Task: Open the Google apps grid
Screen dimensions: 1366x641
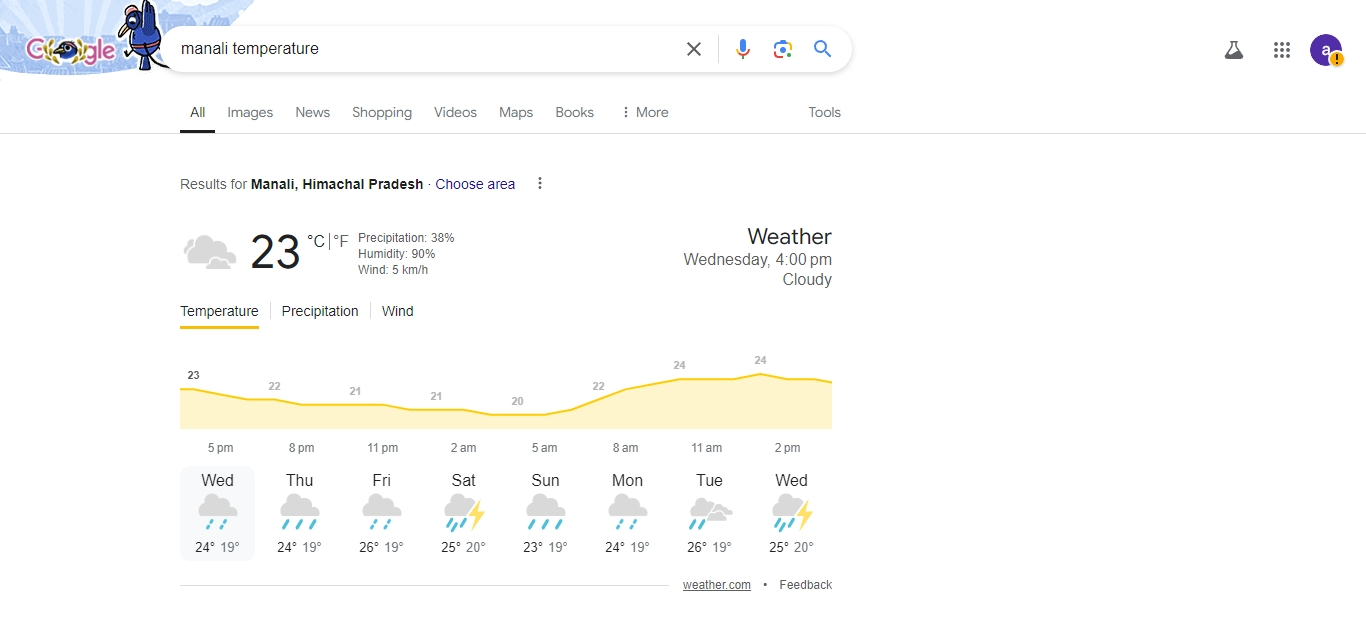Action: click(x=1282, y=50)
